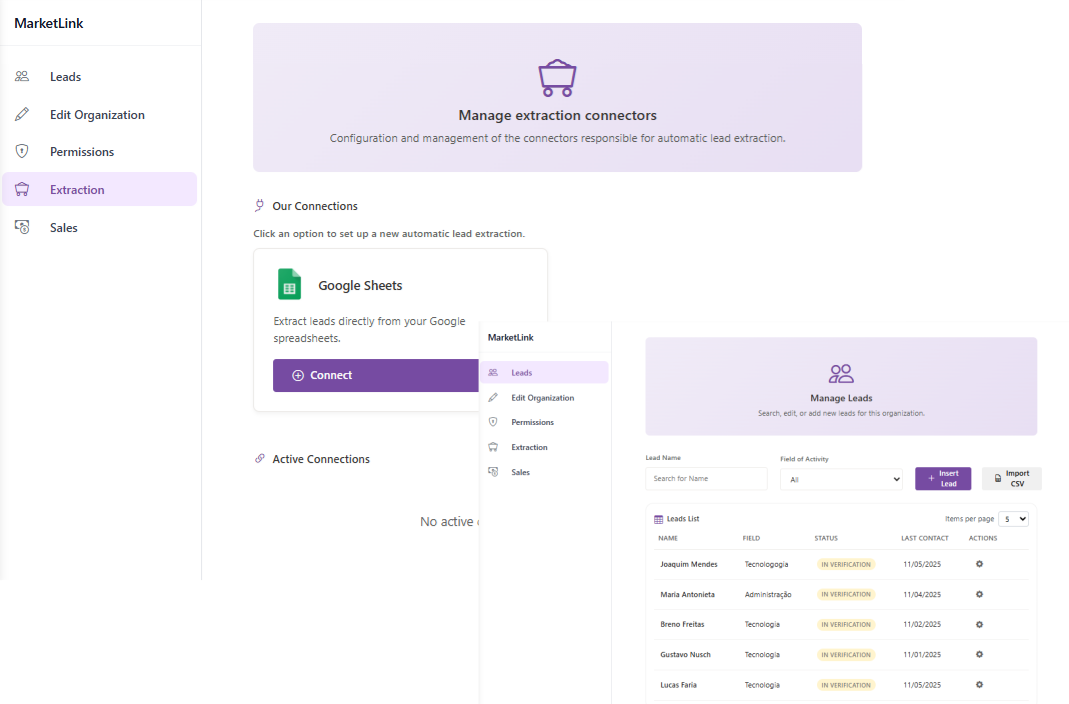Click the Import CSV button
Screen dimensions: 1069x704
click(x=1011, y=479)
